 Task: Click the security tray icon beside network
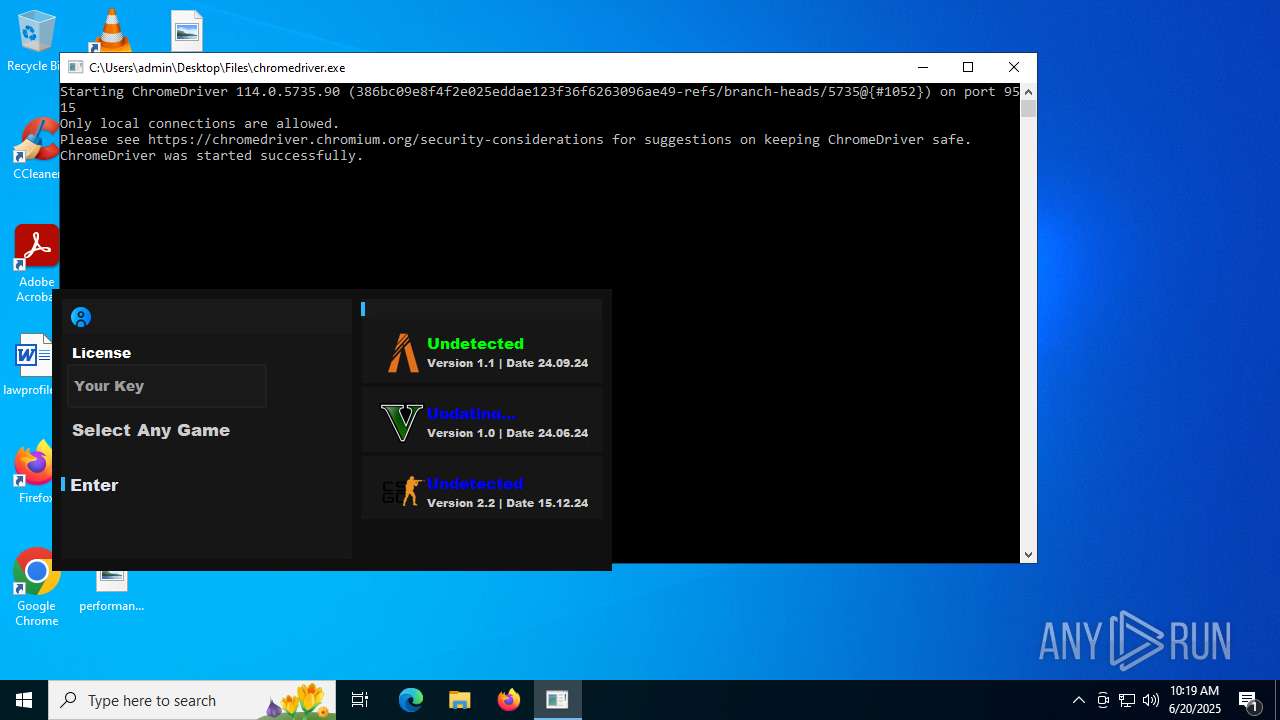point(1103,700)
